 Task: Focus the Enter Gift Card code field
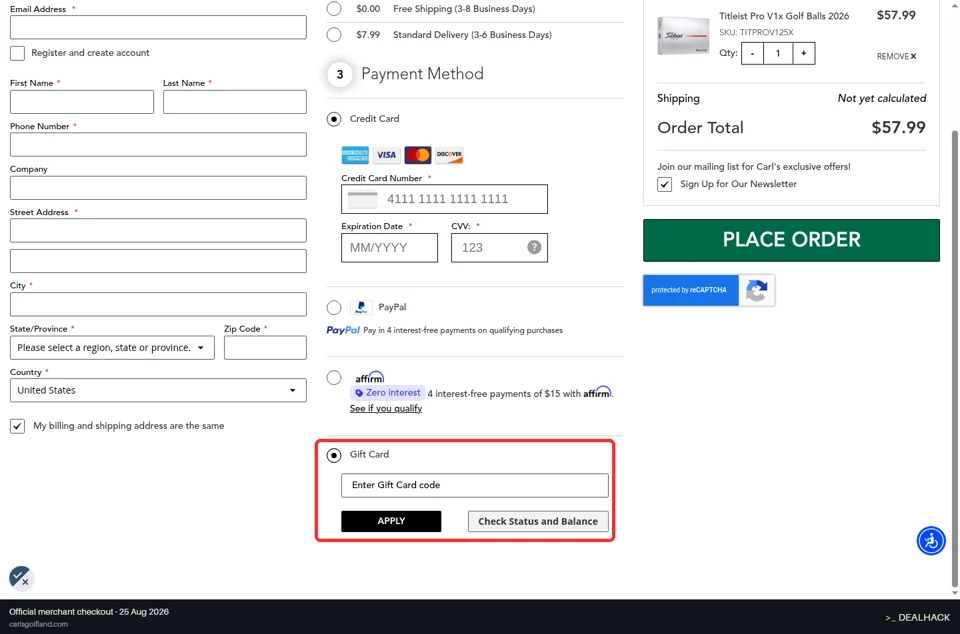tap(474, 485)
